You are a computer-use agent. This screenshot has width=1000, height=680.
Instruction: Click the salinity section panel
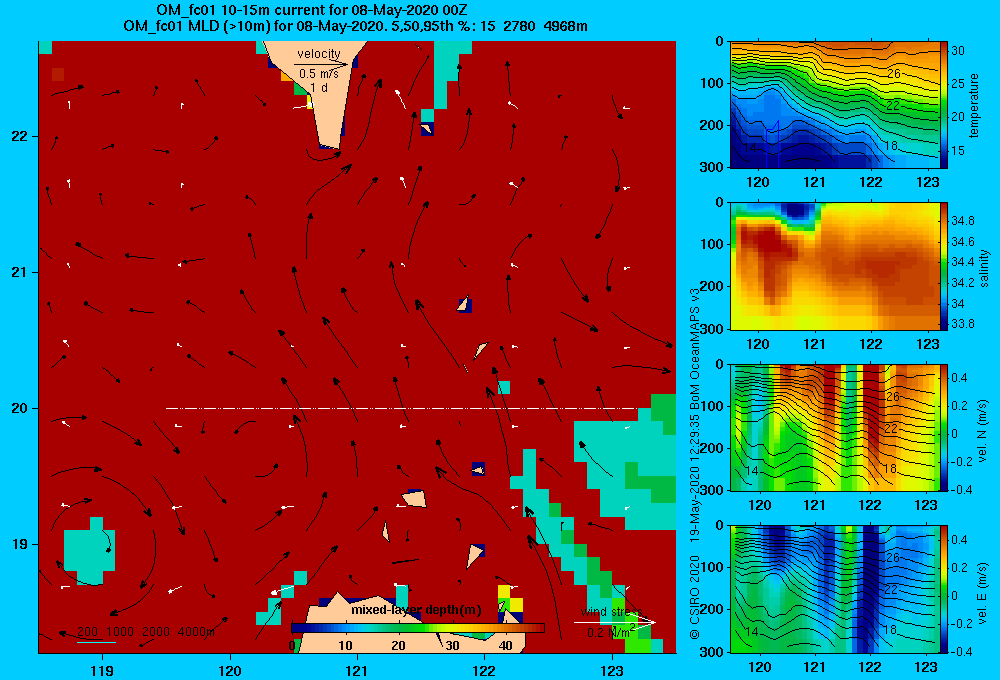[x=835, y=266]
